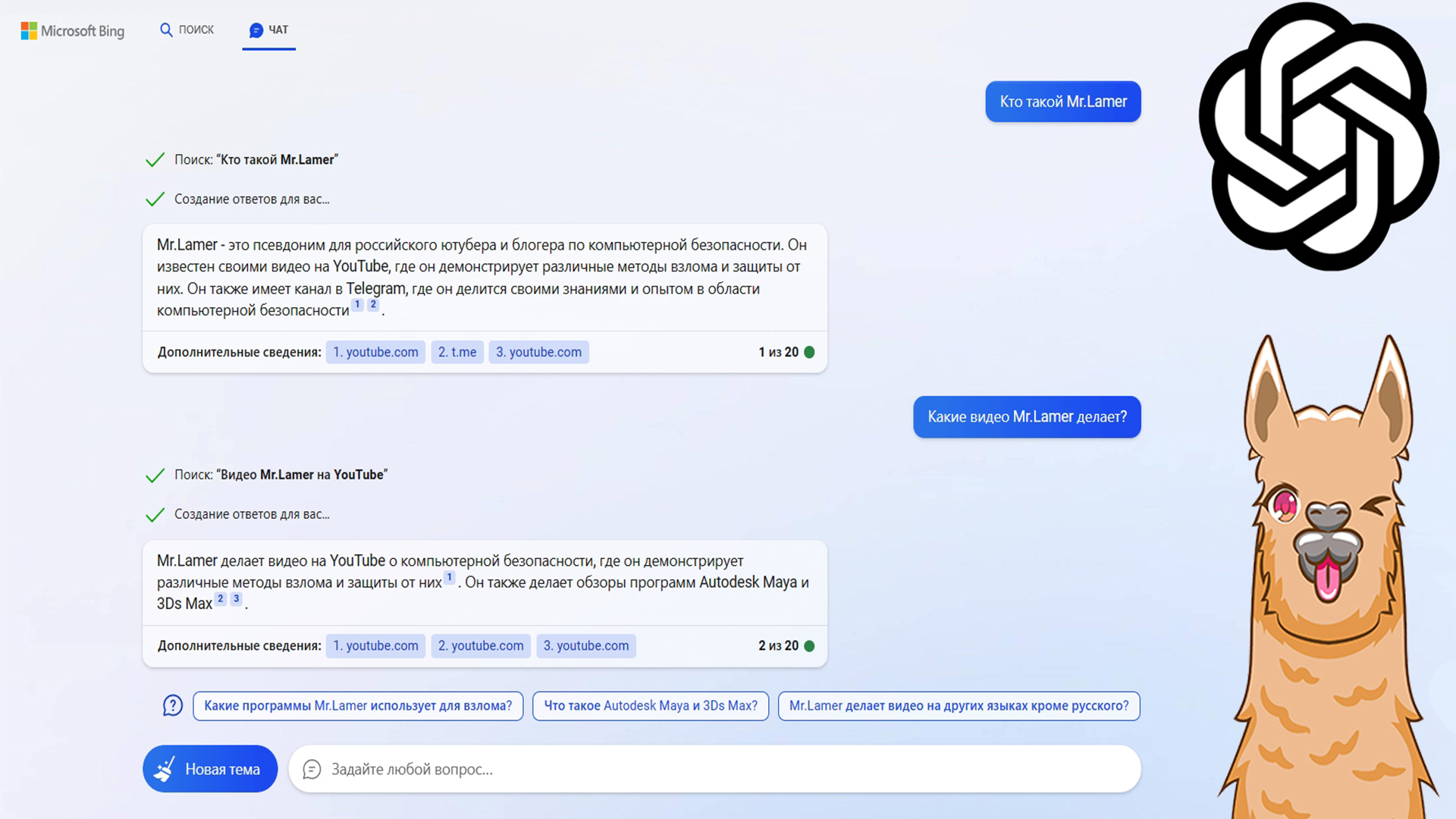Select suggestion about программы для взлома
The height and width of the screenshot is (819, 1456).
[x=358, y=705]
